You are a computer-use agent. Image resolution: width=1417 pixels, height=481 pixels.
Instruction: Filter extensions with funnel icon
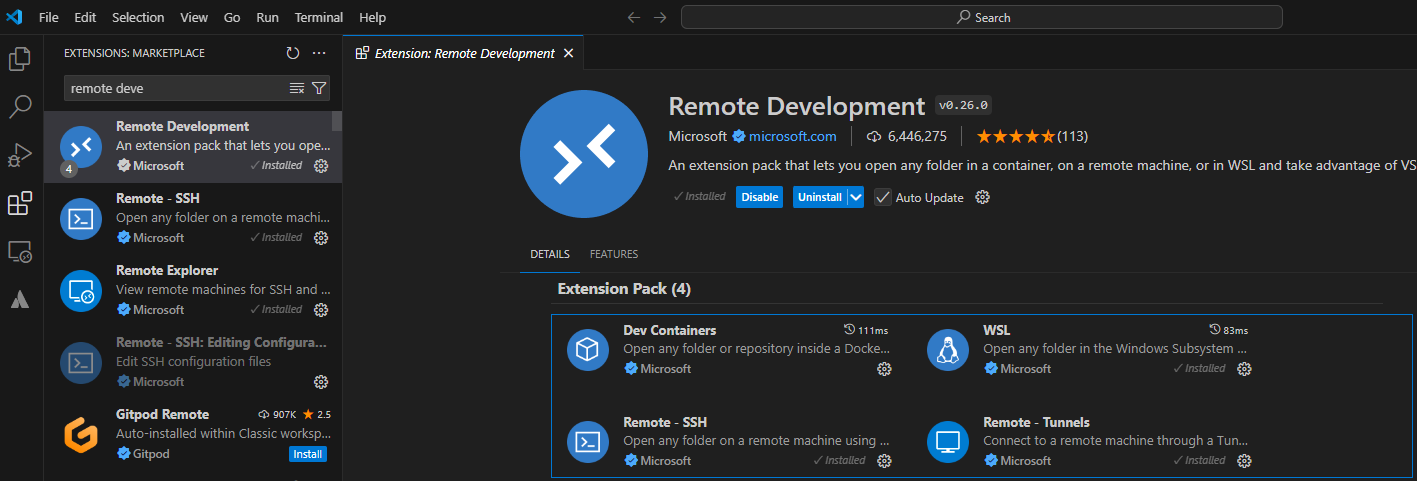pyautogui.click(x=319, y=88)
